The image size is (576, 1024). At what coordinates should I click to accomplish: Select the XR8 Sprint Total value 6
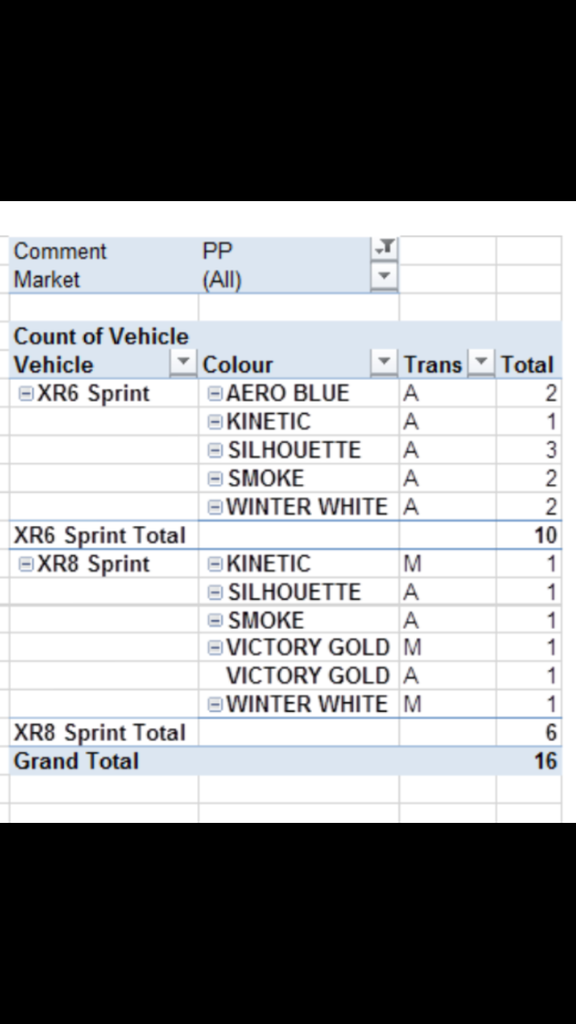pyautogui.click(x=528, y=732)
